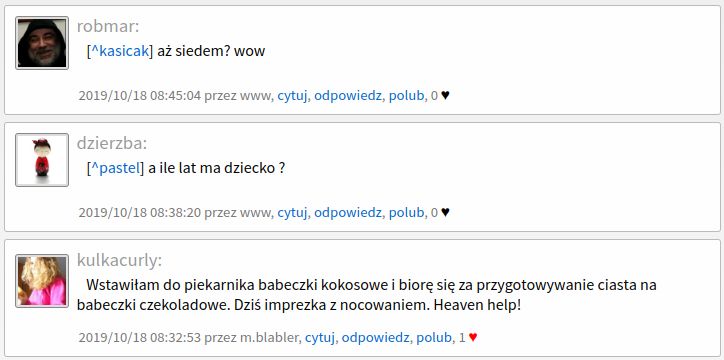Reply to dzierzba's post via 'odpowiedz'

click(x=348, y=212)
